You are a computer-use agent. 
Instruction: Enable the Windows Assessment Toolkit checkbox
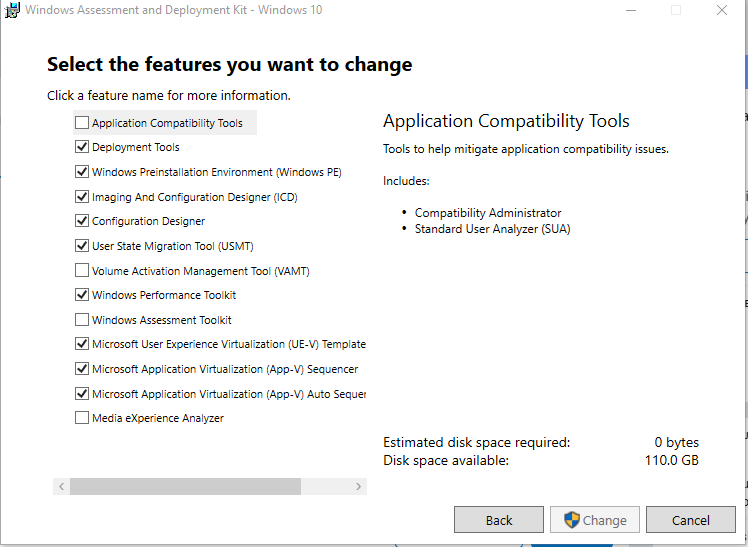click(82, 320)
